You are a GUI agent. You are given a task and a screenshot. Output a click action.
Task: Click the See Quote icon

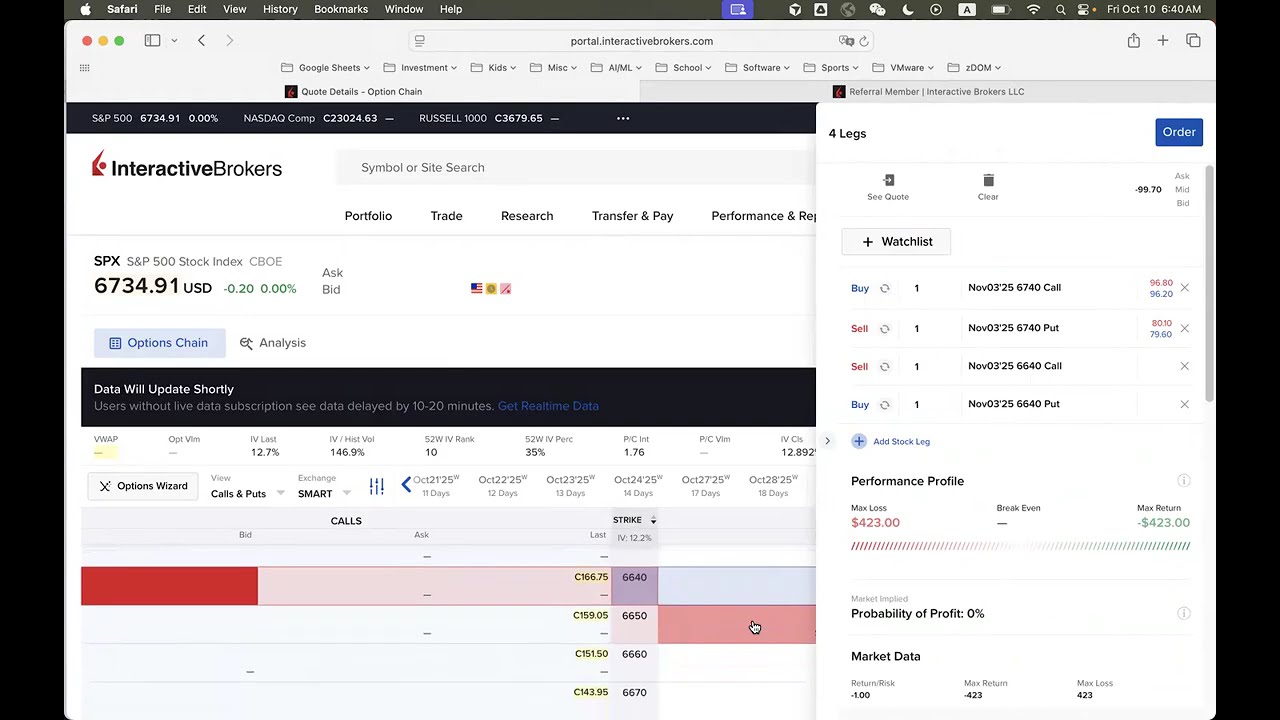(888, 180)
